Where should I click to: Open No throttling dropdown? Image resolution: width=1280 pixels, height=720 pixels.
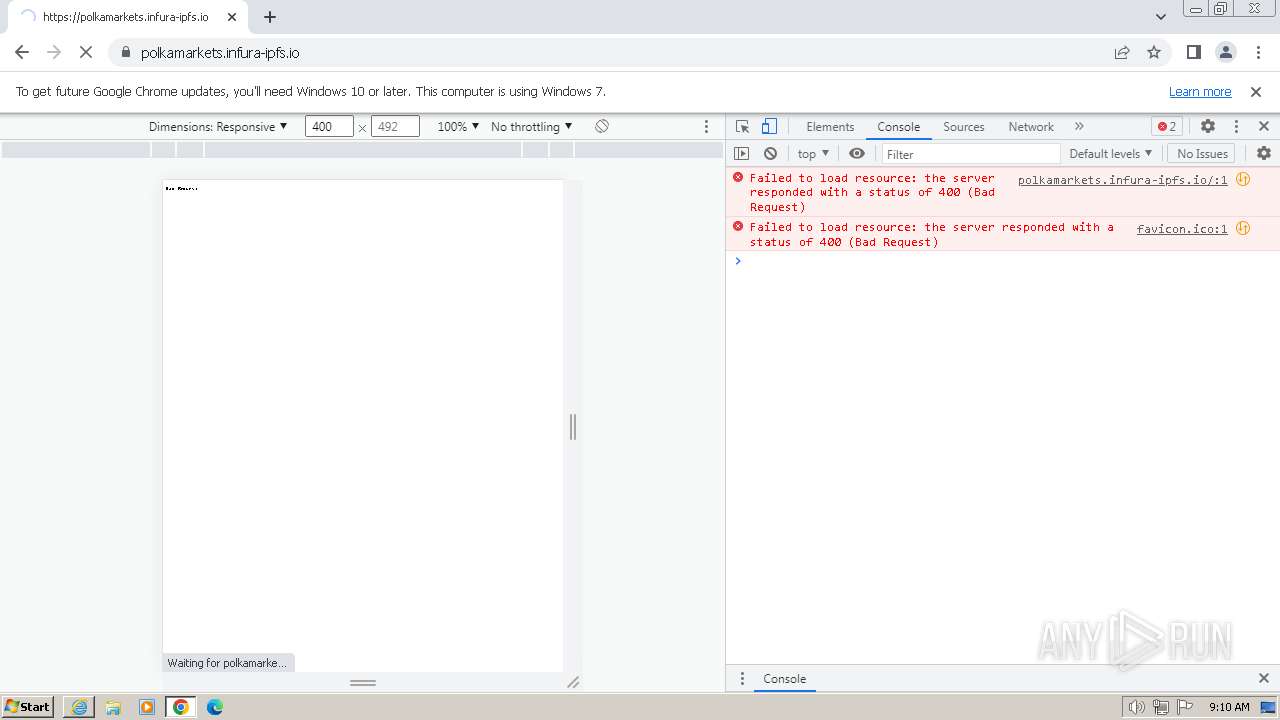pyautogui.click(x=531, y=126)
